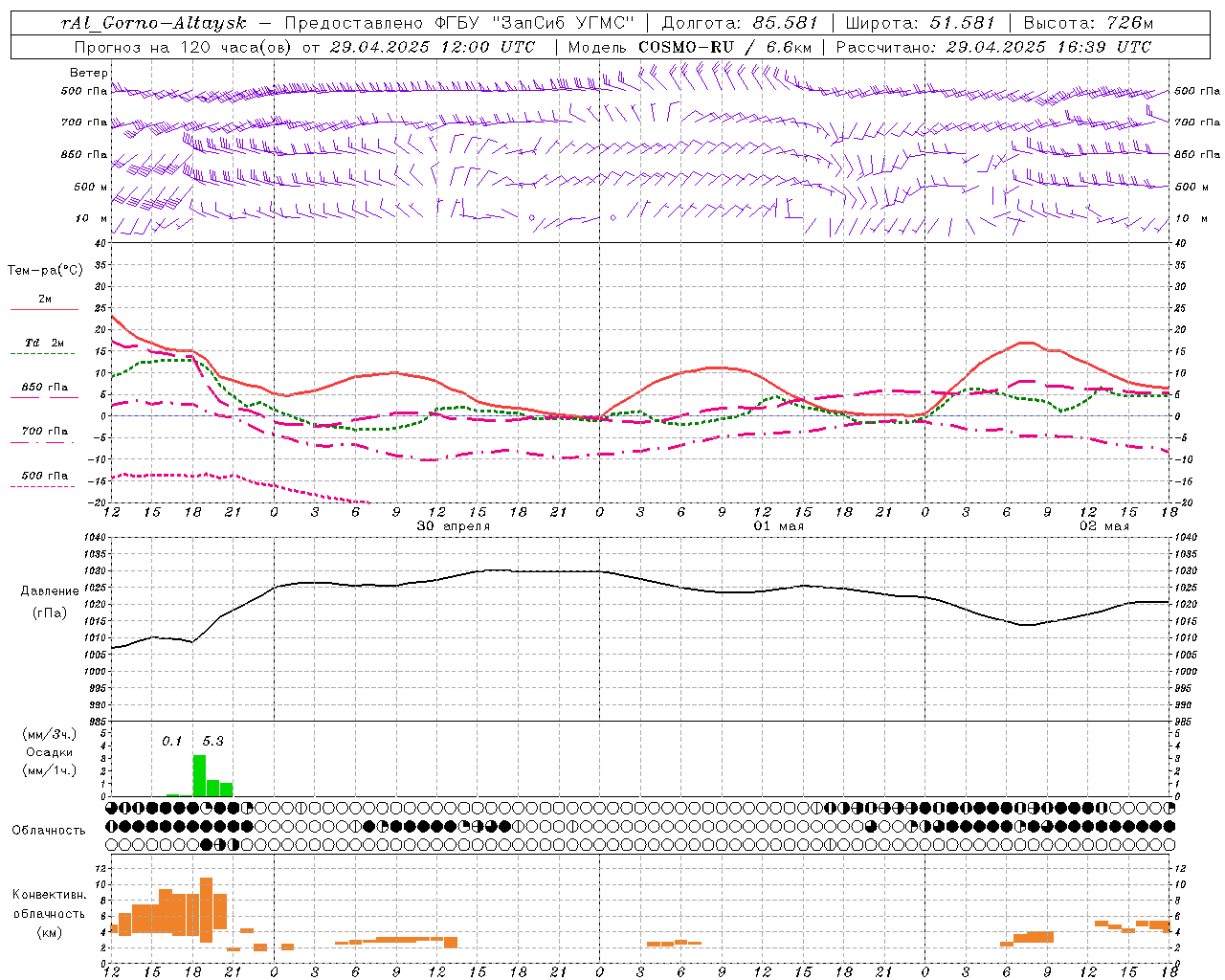This screenshot has height=980, width=1225.
Task: Click the tallest green precipitation bar
Action: [x=199, y=775]
